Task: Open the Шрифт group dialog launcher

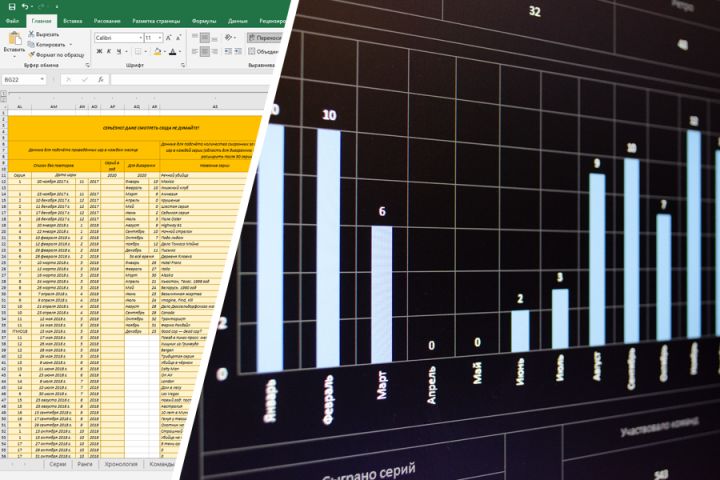Action: coord(183,65)
